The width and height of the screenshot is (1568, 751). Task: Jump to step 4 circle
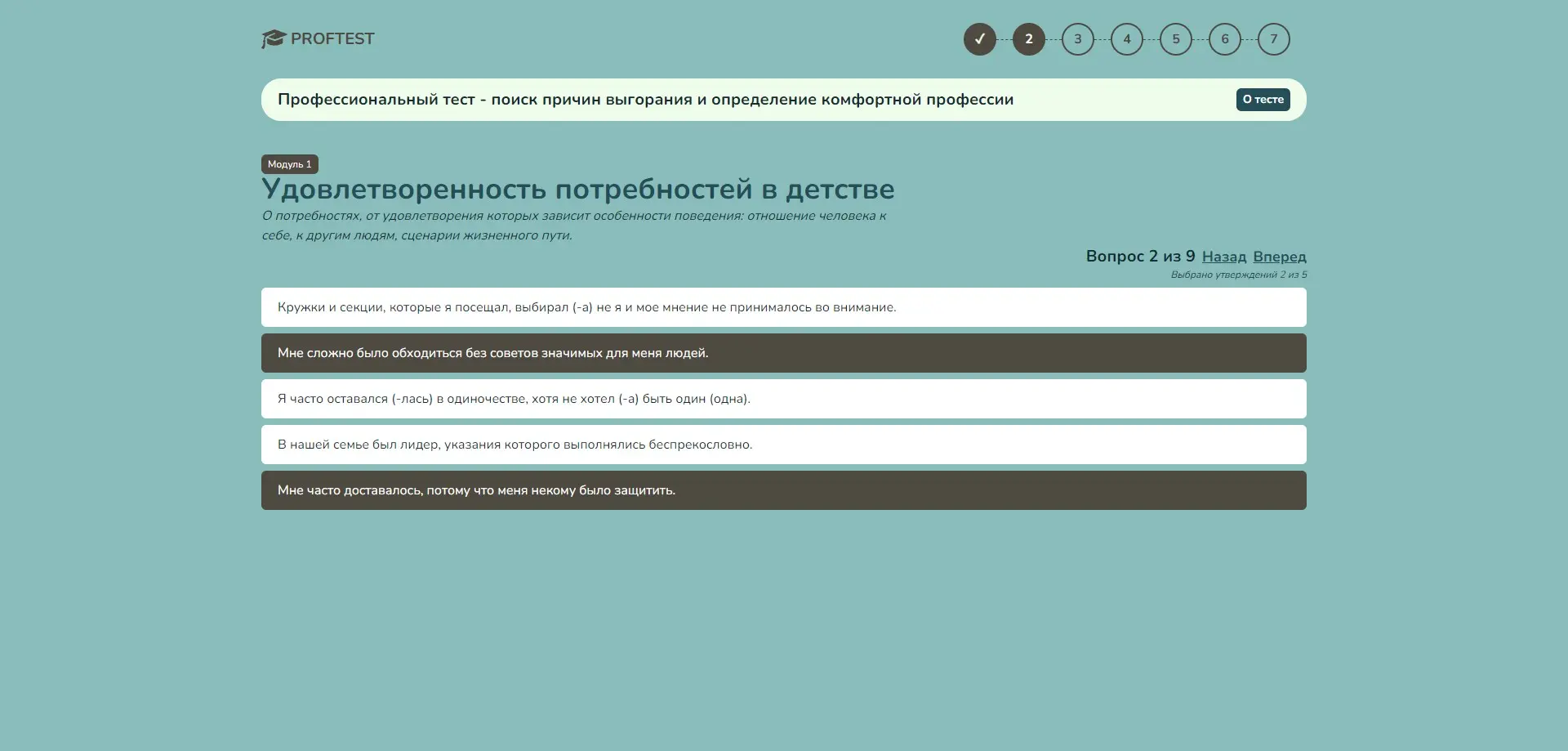[x=1126, y=39]
